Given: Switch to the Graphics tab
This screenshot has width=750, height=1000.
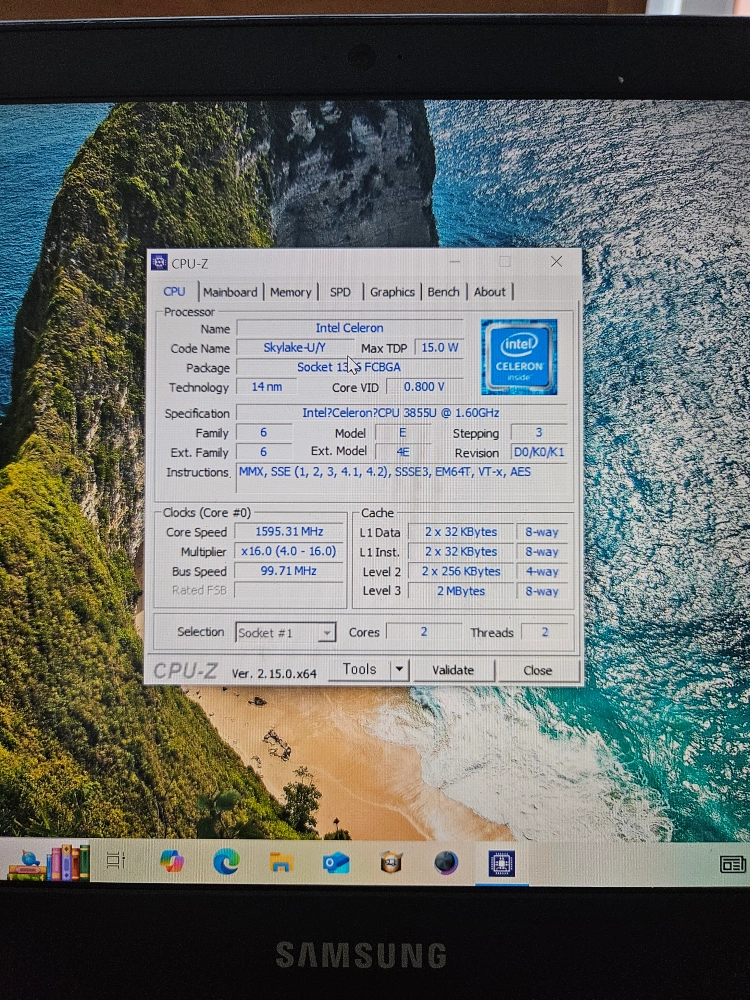Looking at the screenshot, I should 392,292.
